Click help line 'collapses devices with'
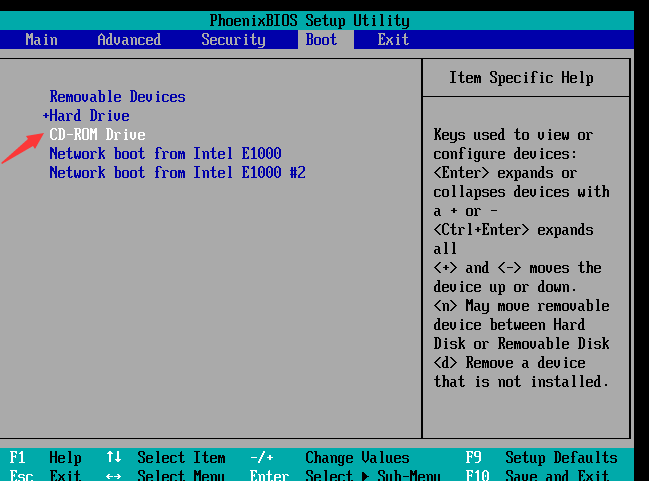The height and width of the screenshot is (481, 649). 522,192
